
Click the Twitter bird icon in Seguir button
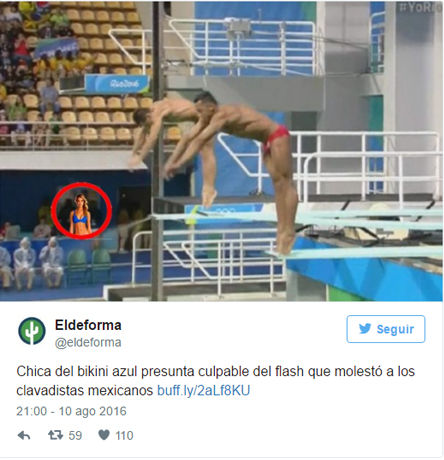365,329
